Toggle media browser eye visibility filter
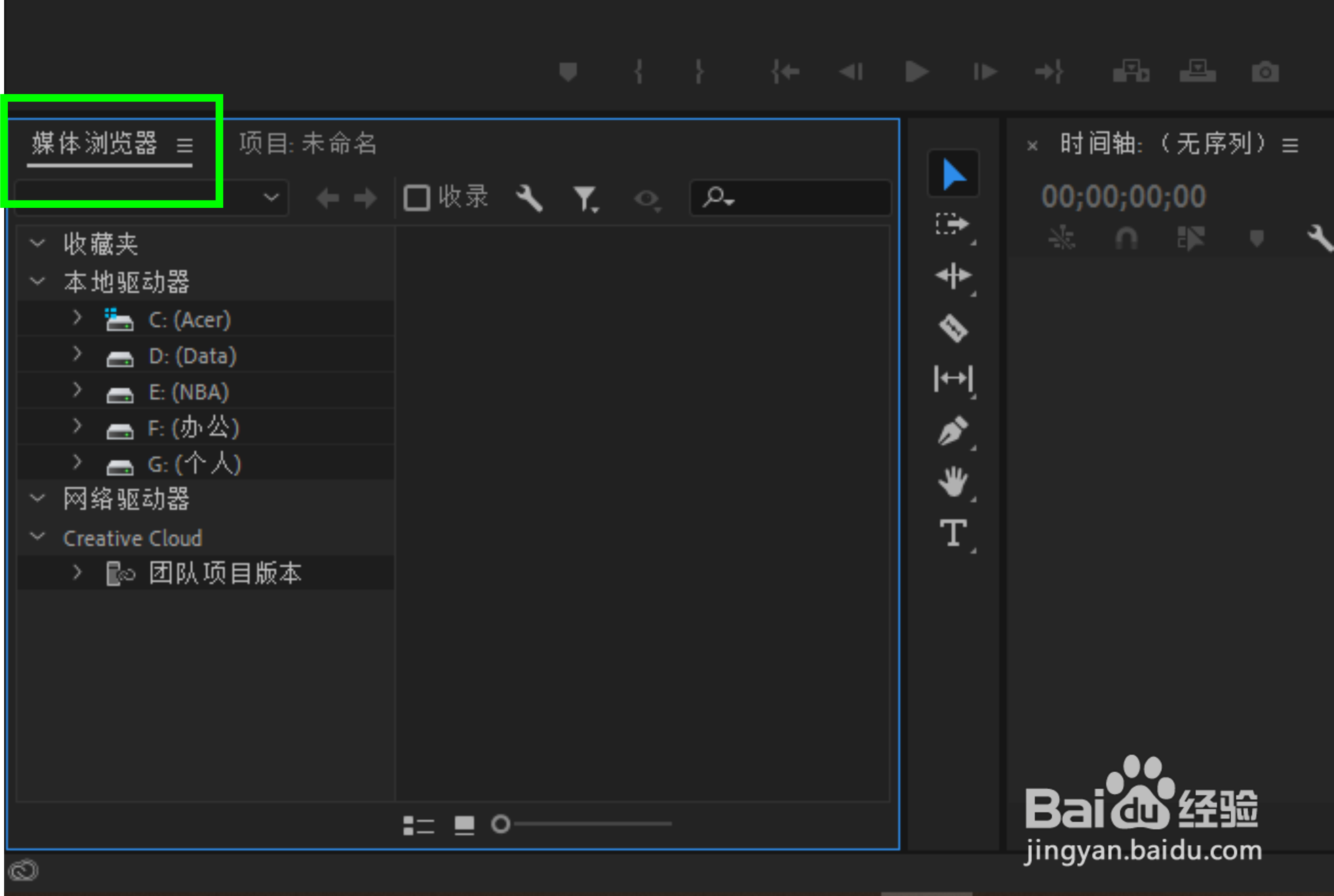 coord(647,199)
